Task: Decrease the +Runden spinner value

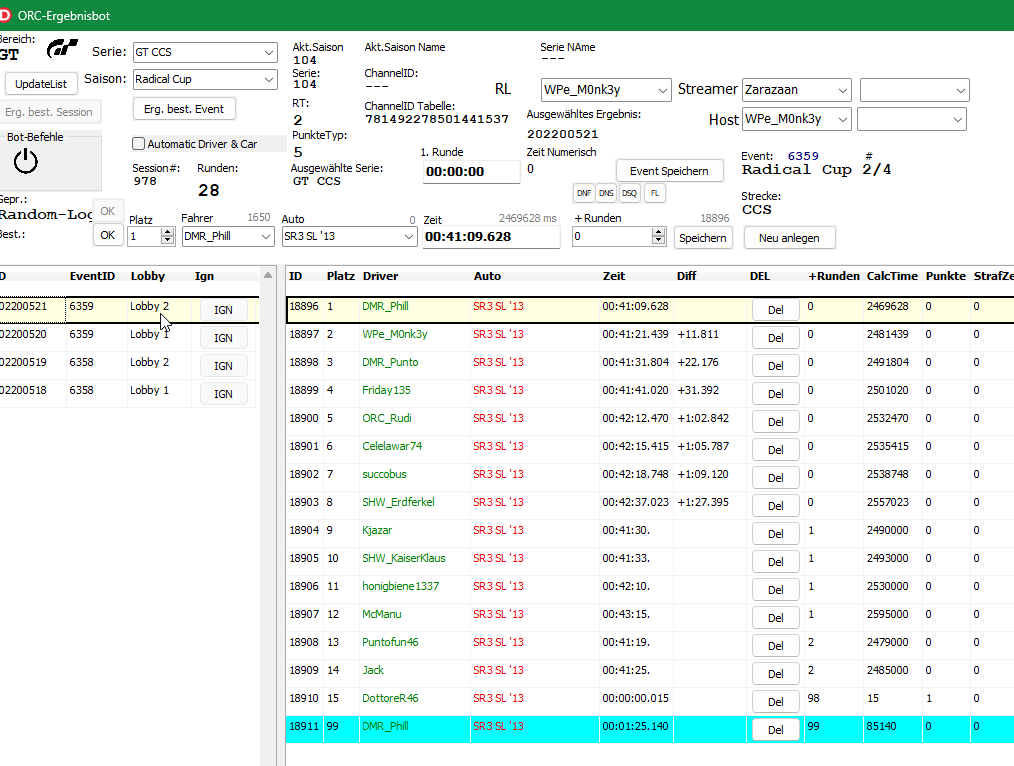Action: coord(657,241)
